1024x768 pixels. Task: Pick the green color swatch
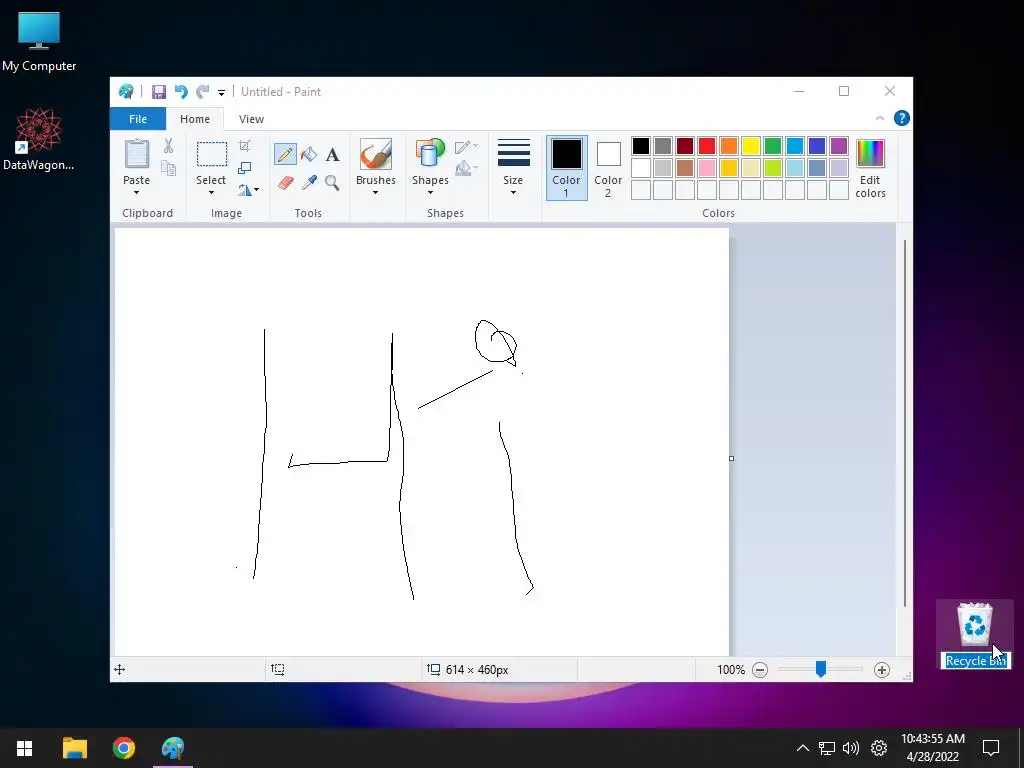(773, 146)
